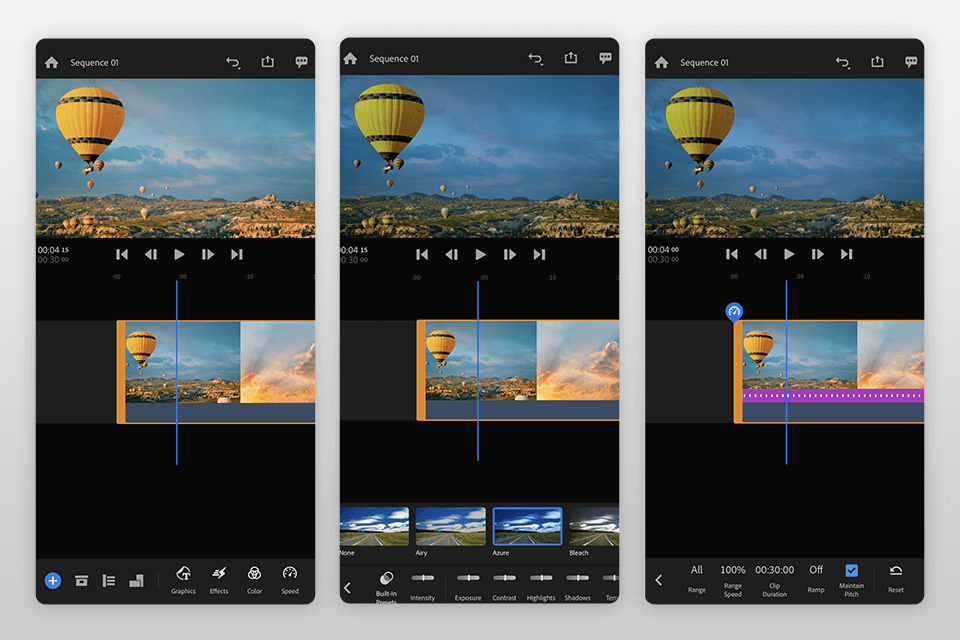The height and width of the screenshot is (640, 960).
Task: Open the Effects tool
Action: coord(219,580)
